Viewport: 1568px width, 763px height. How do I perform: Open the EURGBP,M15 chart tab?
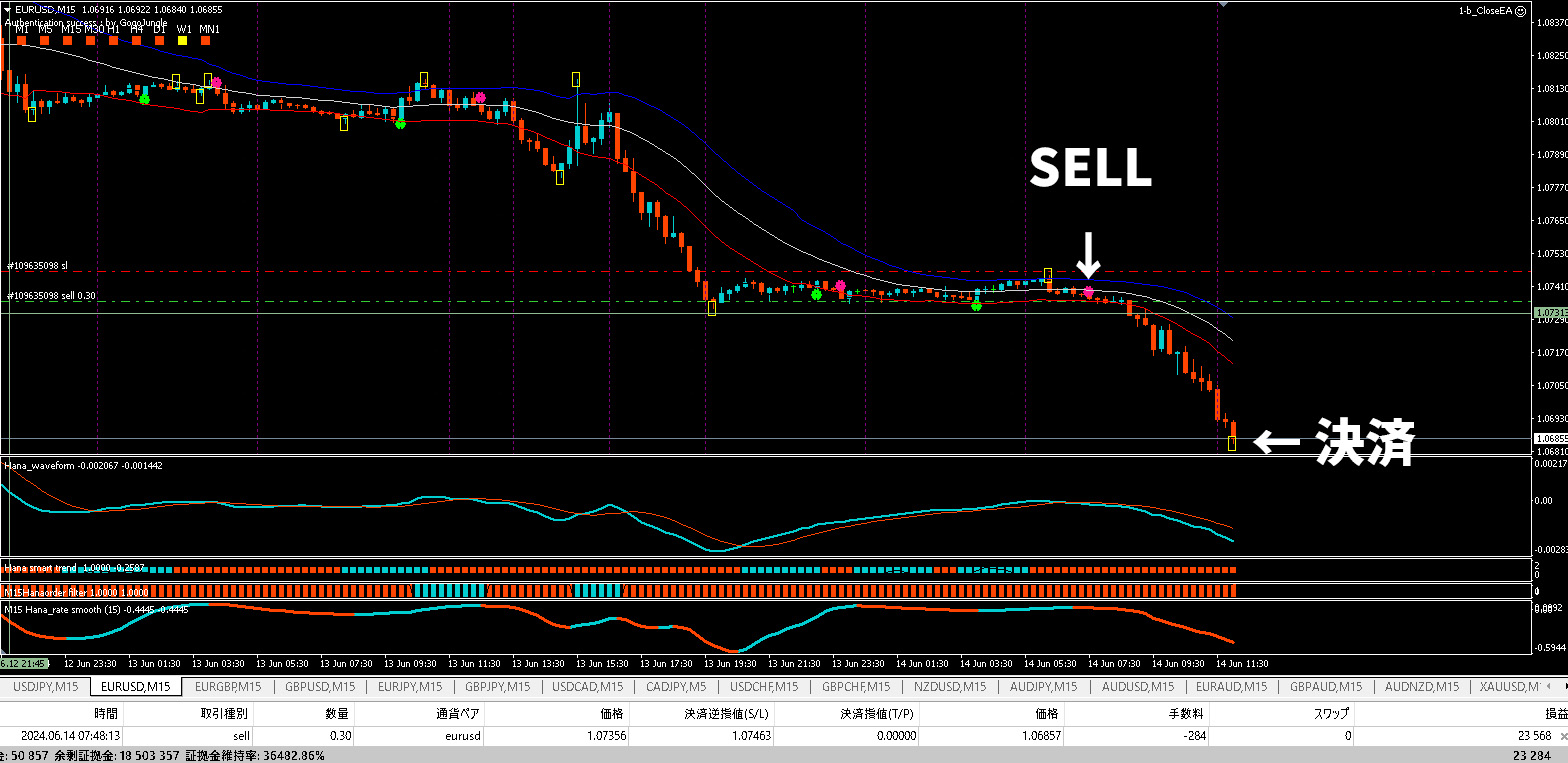pyautogui.click(x=228, y=686)
